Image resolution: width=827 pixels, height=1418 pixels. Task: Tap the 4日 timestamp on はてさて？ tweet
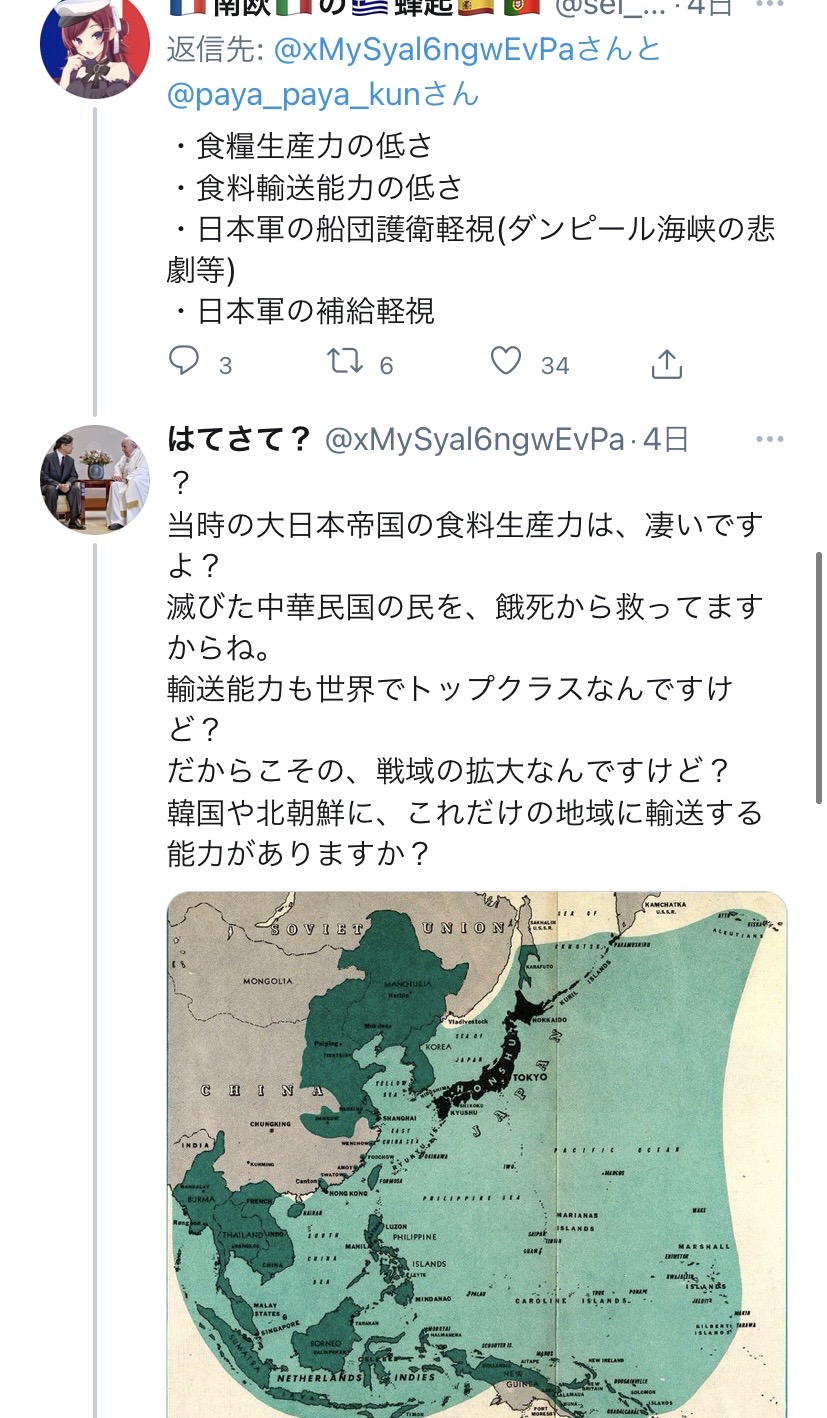tap(666, 440)
